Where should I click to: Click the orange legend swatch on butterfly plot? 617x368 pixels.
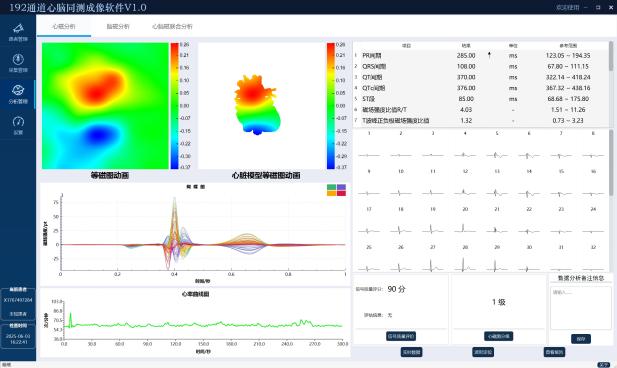tap(331, 193)
